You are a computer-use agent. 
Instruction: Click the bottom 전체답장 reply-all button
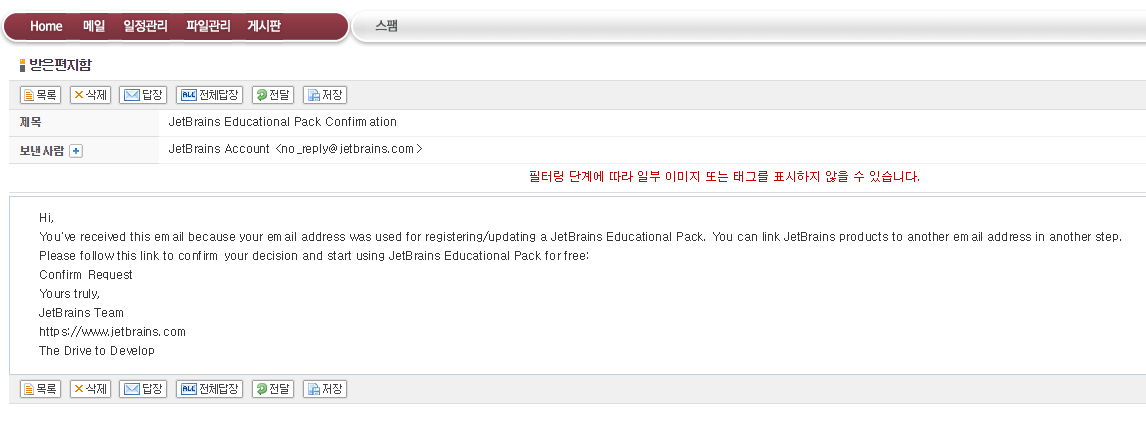(x=209, y=389)
